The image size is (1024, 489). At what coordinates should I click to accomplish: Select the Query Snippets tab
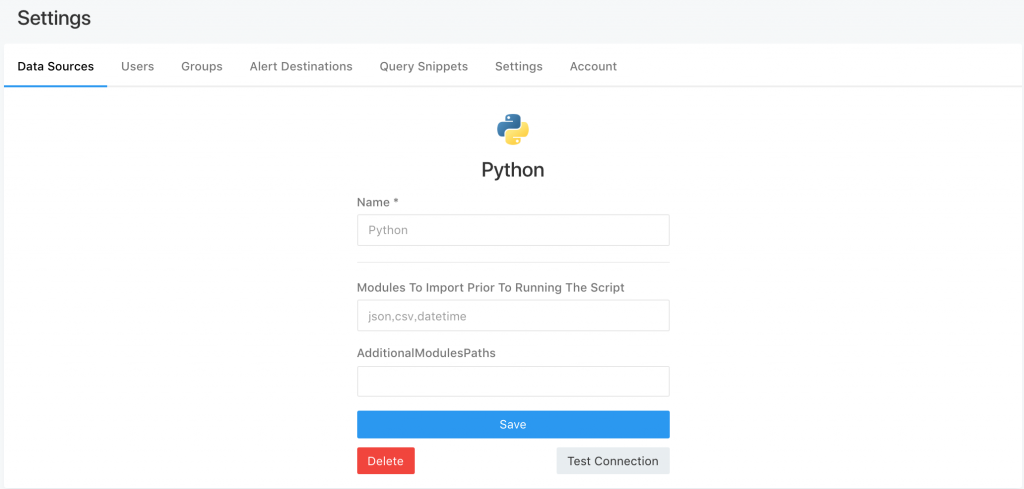pyautogui.click(x=423, y=66)
